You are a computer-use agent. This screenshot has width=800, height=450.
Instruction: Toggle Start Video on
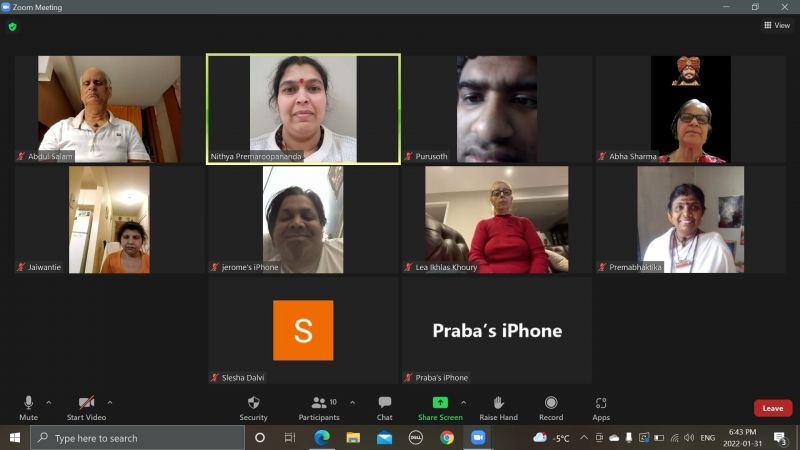click(x=86, y=408)
